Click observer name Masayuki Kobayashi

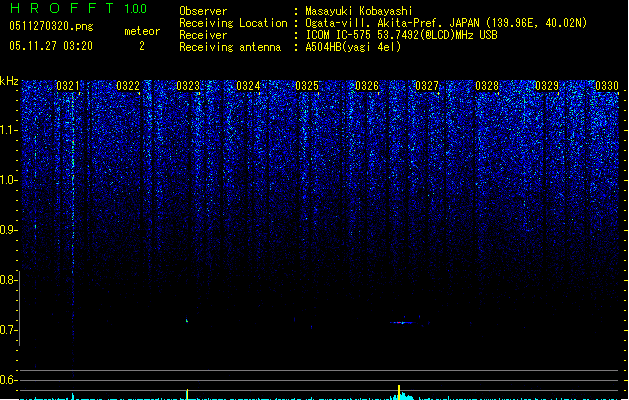point(359,11)
